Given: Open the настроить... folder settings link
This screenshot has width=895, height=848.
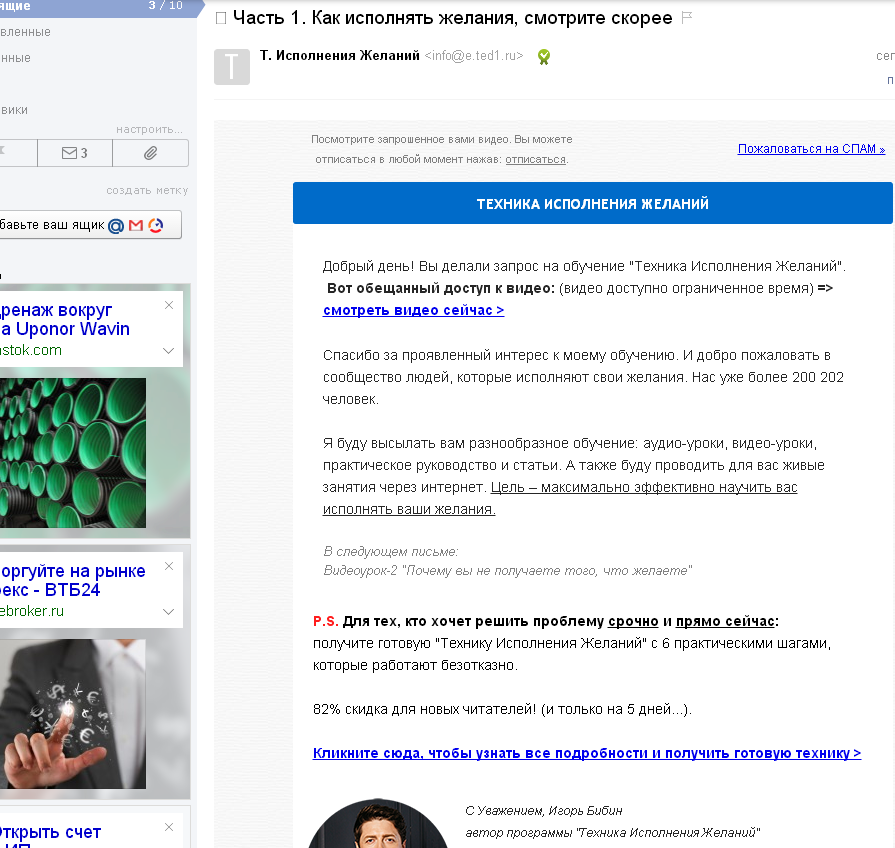Looking at the screenshot, I should click(x=150, y=130).
